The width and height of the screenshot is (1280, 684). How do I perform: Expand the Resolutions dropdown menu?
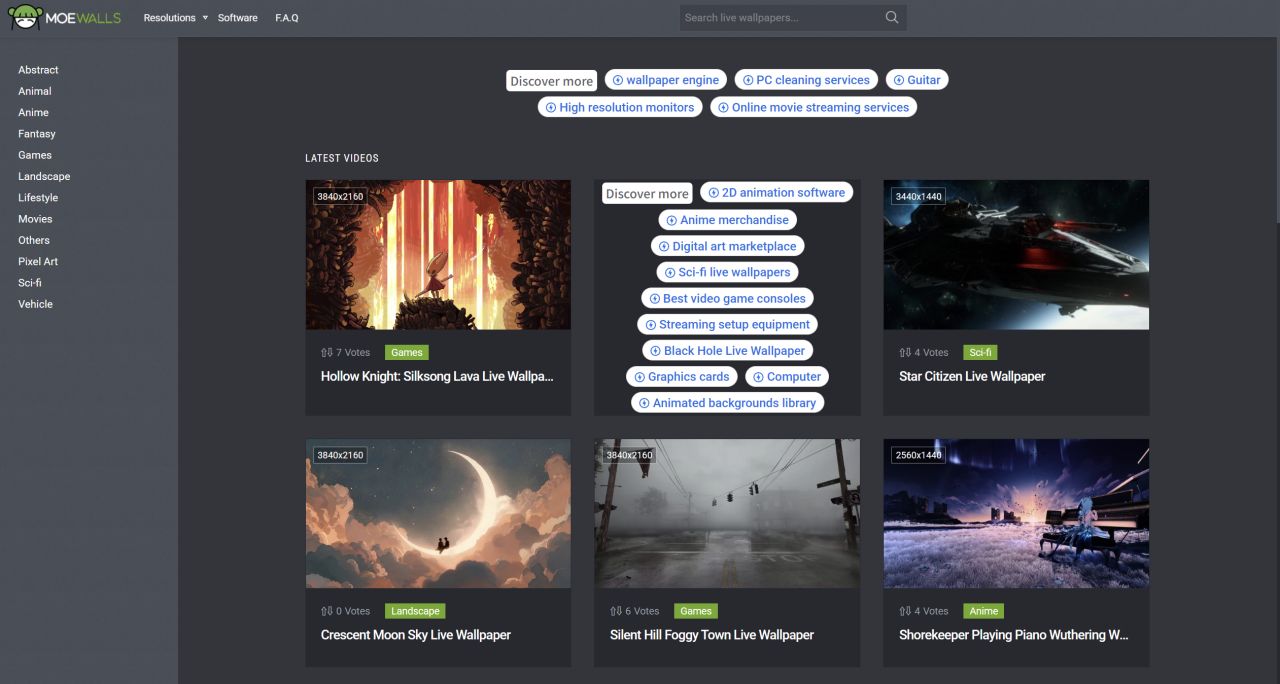pos(175,18)
